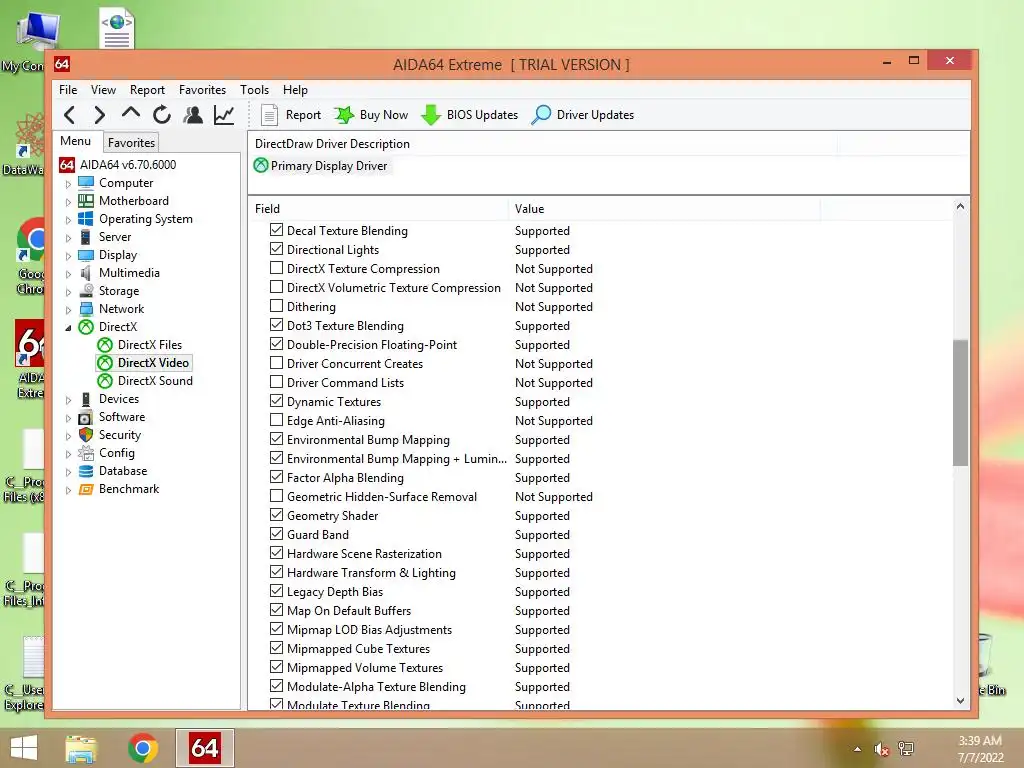Click the Field column header
The width and height of the screenshot is (1024, 768).
[379, 208]
